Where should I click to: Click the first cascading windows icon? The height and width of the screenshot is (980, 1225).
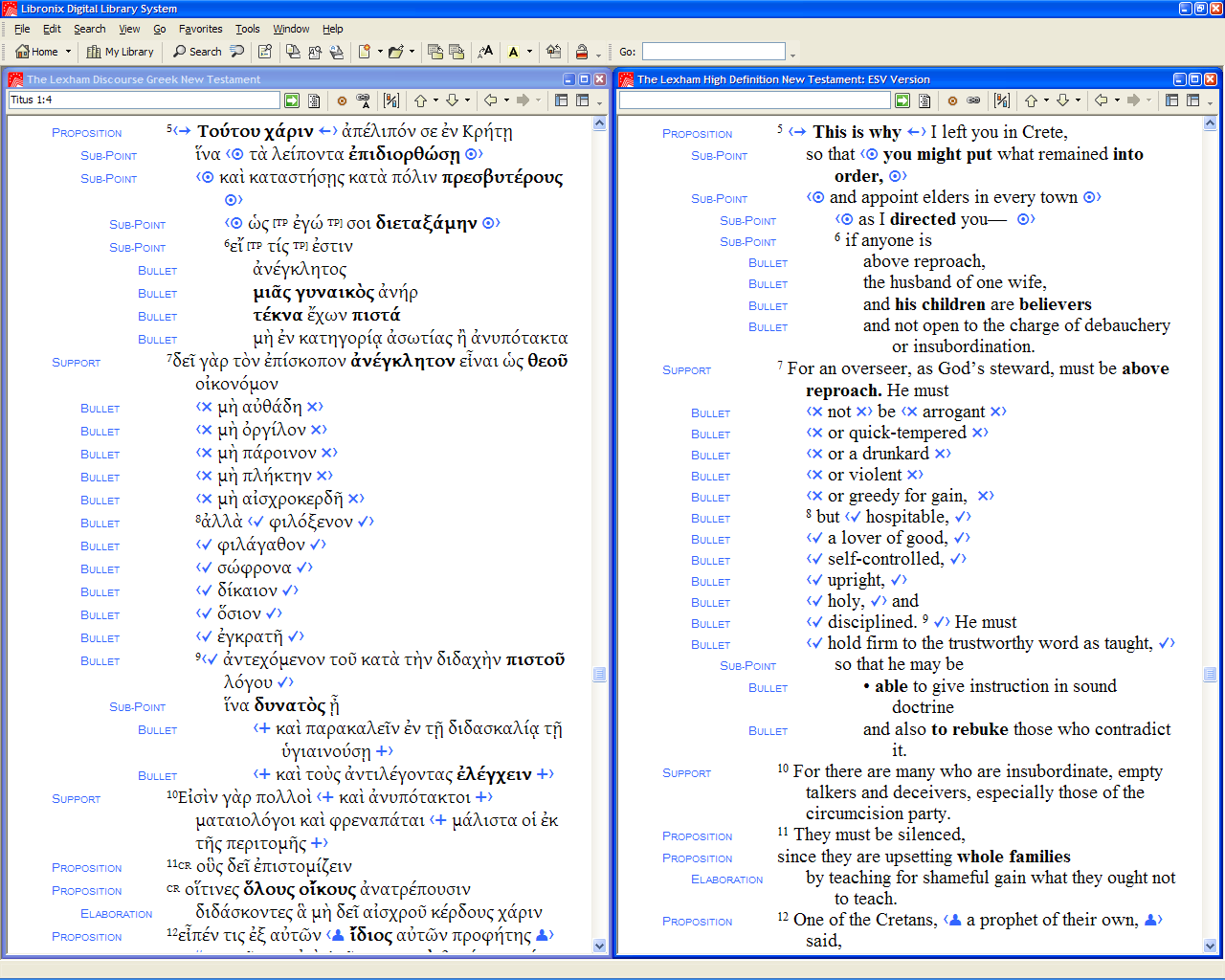(x=435, y=52)
